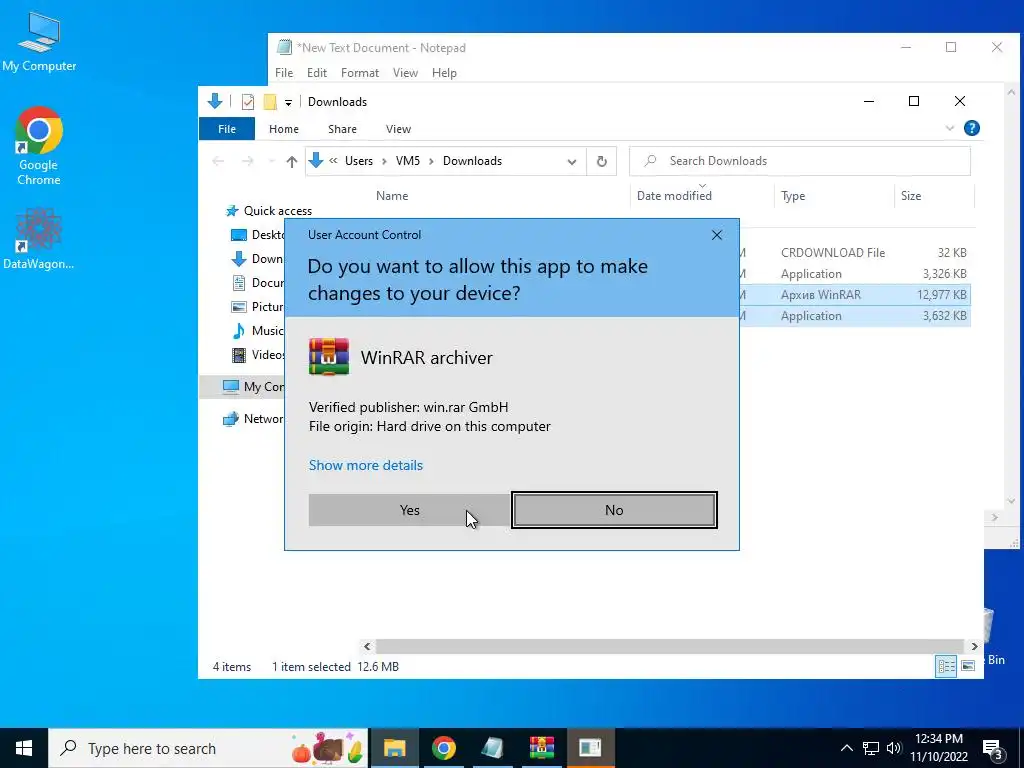Screen dimensions: 1024x768
Task: Open the Show more details link
Action: (x=366, y=465)
